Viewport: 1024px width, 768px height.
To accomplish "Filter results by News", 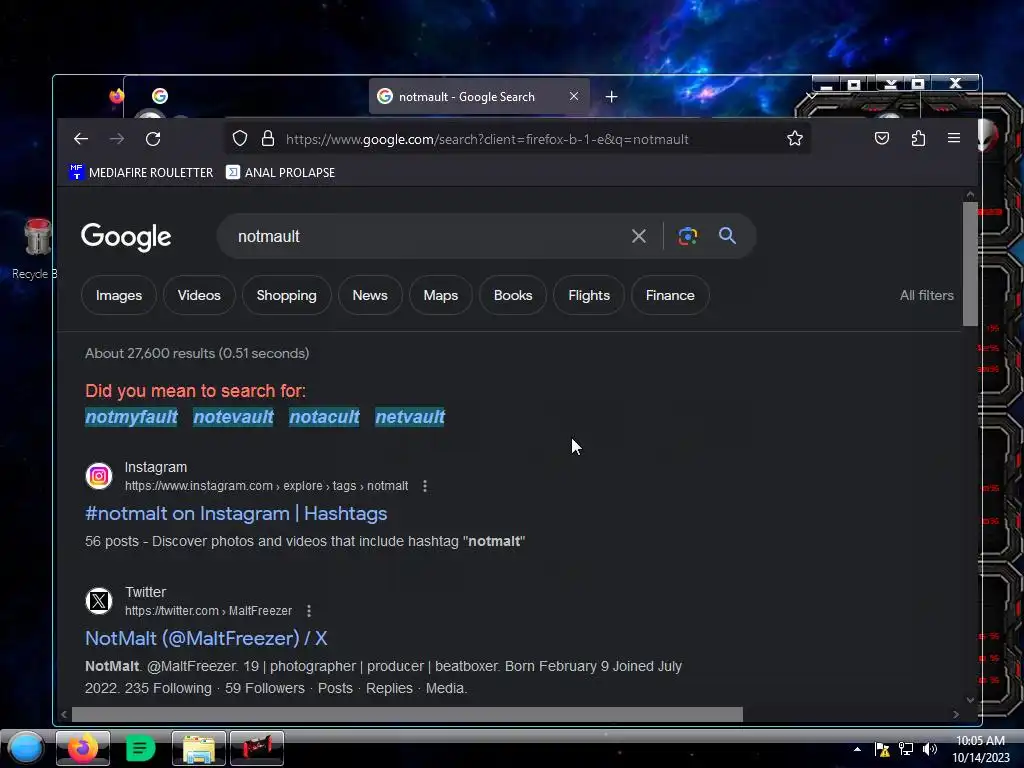I will click(370, 295).
